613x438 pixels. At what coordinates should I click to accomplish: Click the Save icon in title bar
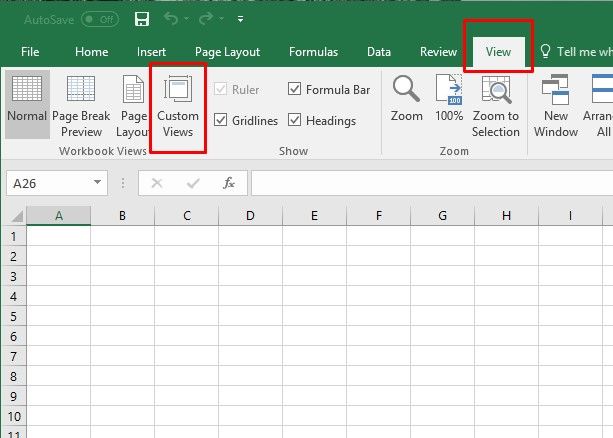(x=141, y=19)
